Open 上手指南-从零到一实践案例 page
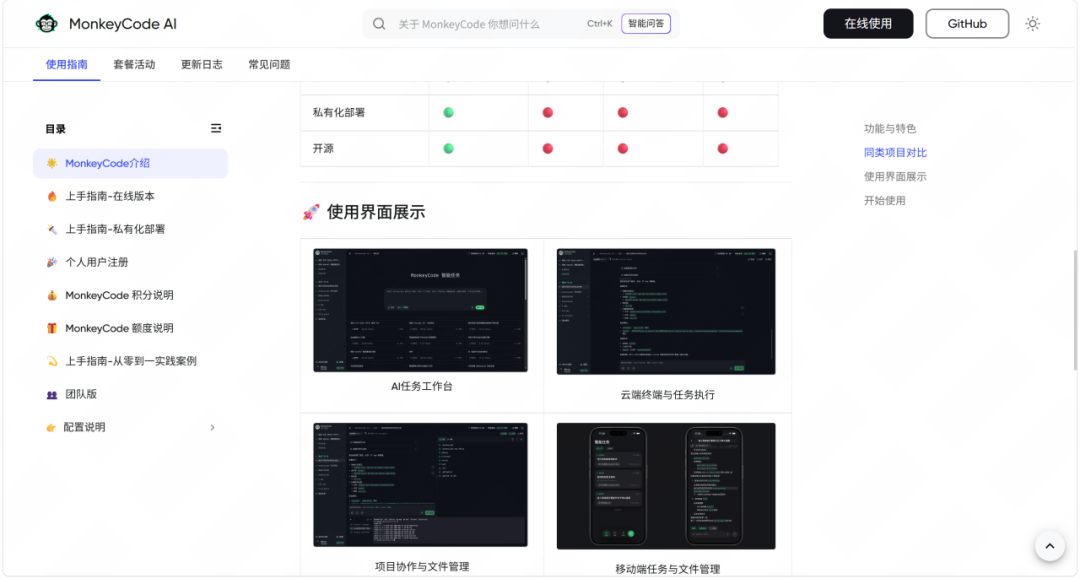 (130, 361)
